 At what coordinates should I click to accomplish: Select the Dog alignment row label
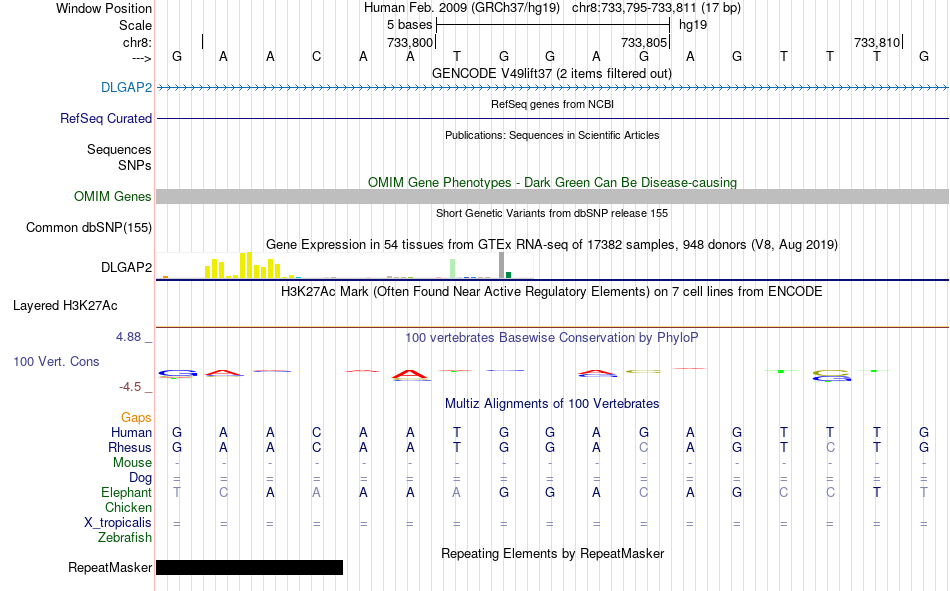click(141, 478)
